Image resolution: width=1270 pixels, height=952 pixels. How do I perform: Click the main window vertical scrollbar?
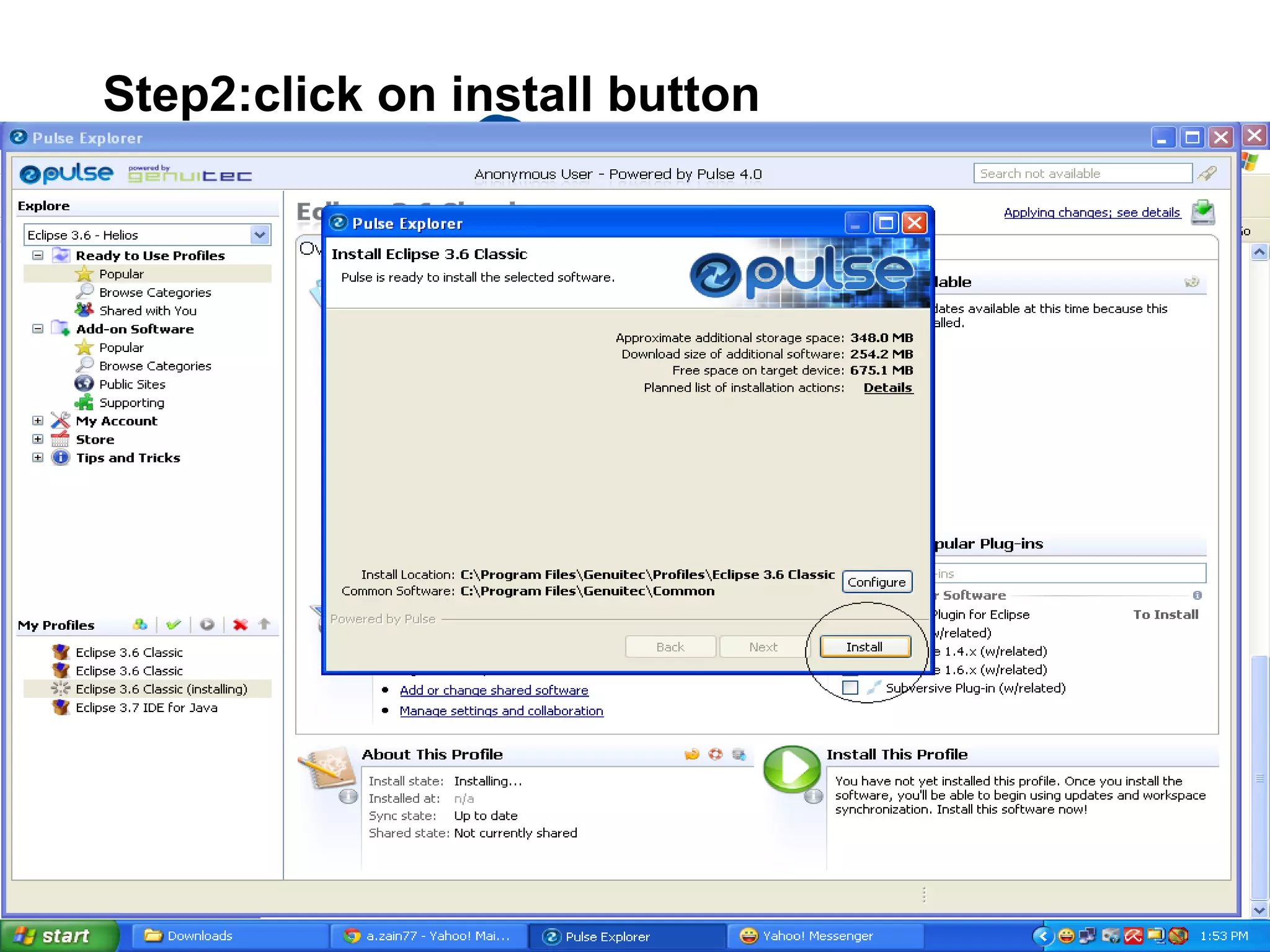coord(1259,778)
